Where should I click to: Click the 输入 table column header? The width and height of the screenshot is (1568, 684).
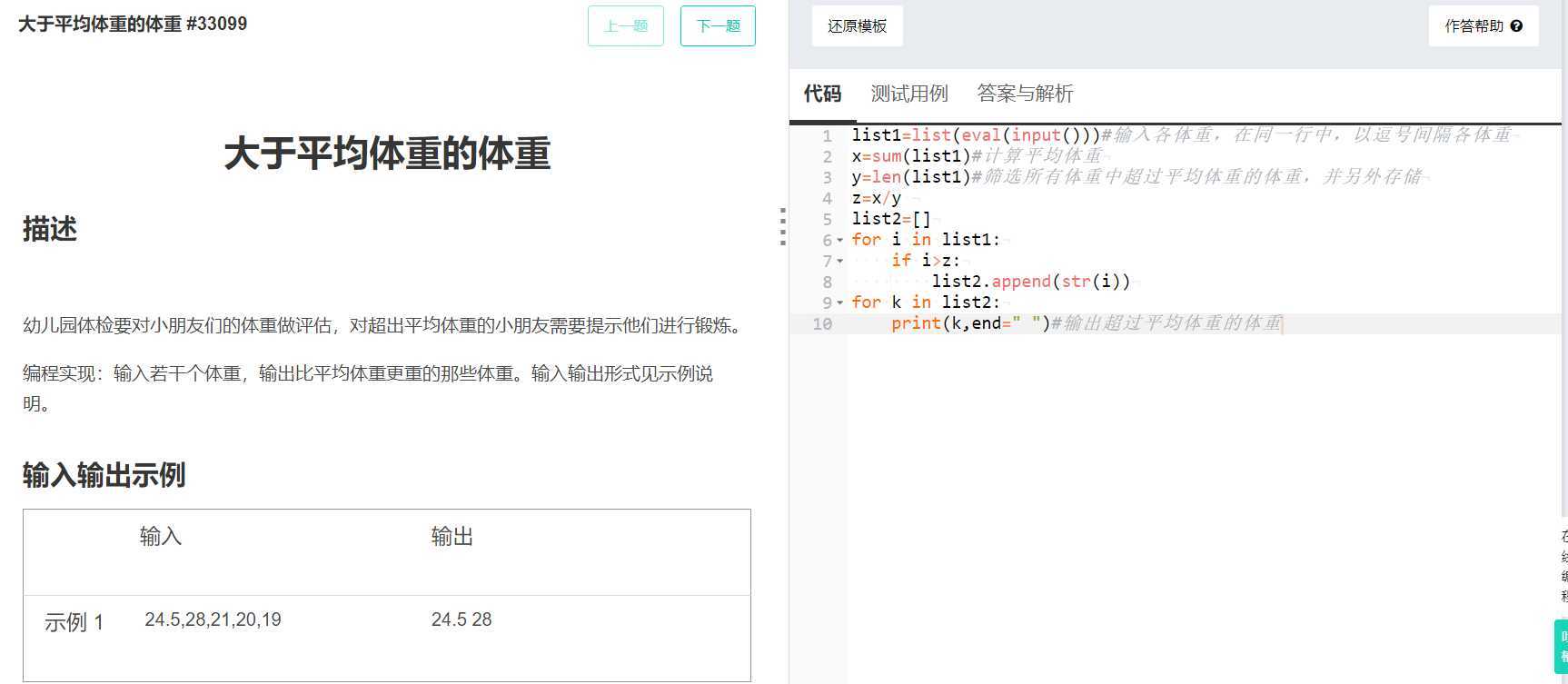coord(161,537)
